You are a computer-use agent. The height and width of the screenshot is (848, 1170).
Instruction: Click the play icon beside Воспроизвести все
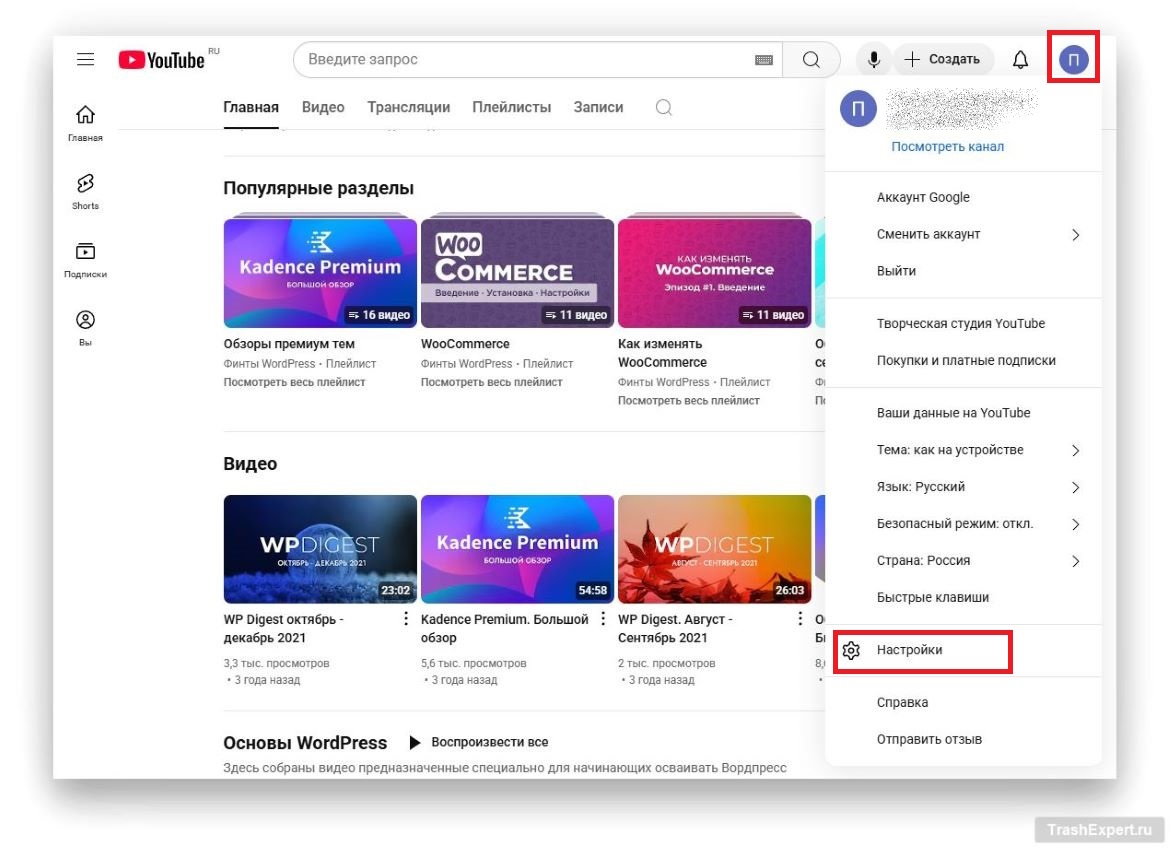click(415, 742)
